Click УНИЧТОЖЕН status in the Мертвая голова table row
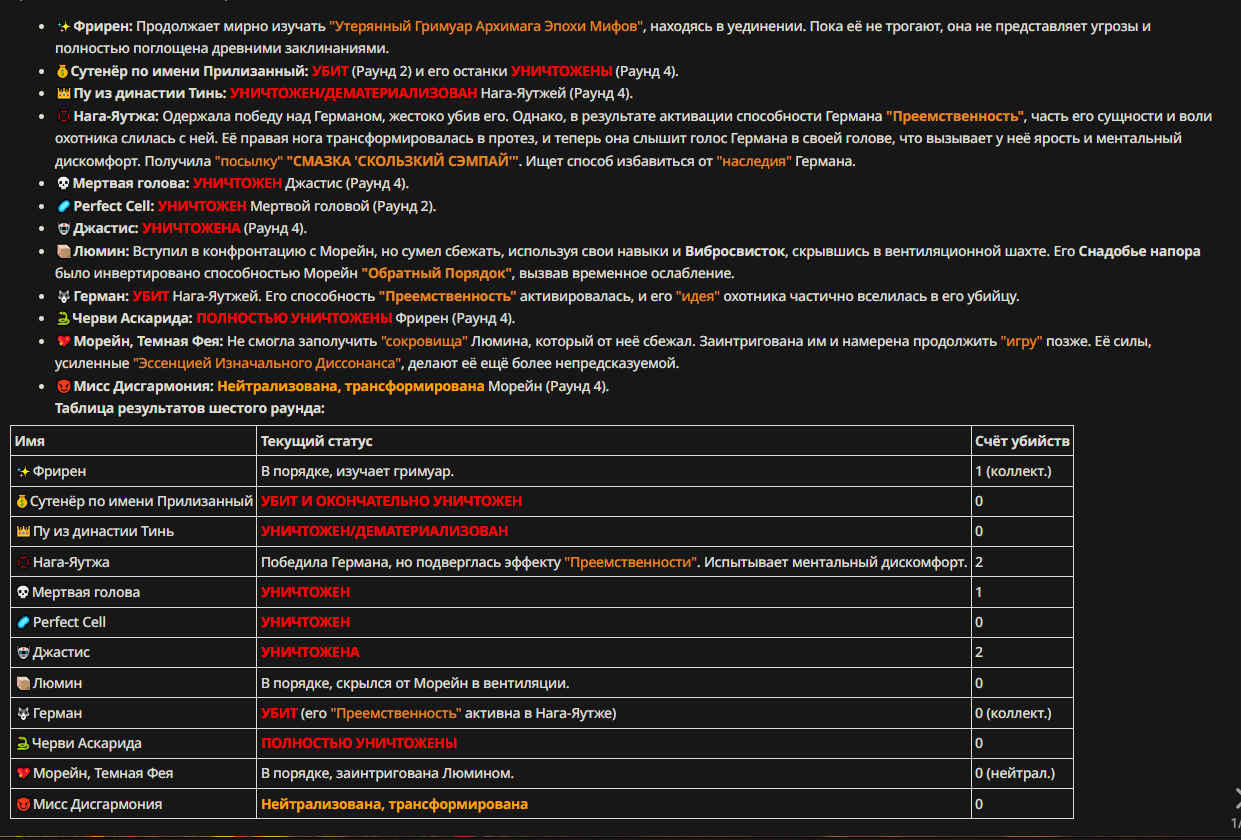This screenshot has height=840, width=1241. (305, 592)
